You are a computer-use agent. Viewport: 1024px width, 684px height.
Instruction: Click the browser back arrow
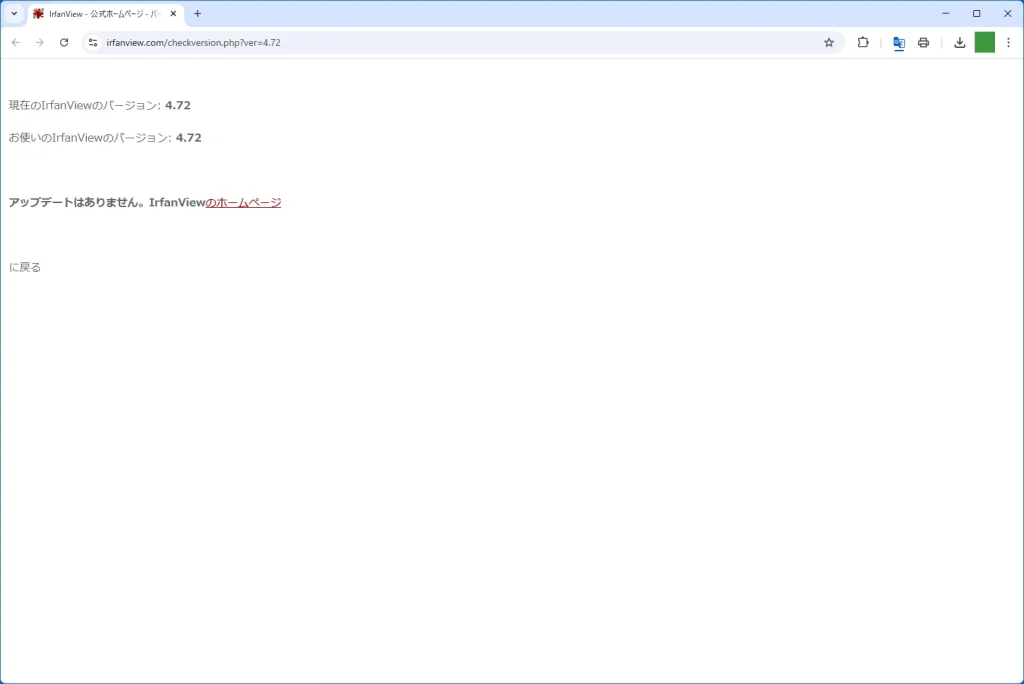click(16, 42)
